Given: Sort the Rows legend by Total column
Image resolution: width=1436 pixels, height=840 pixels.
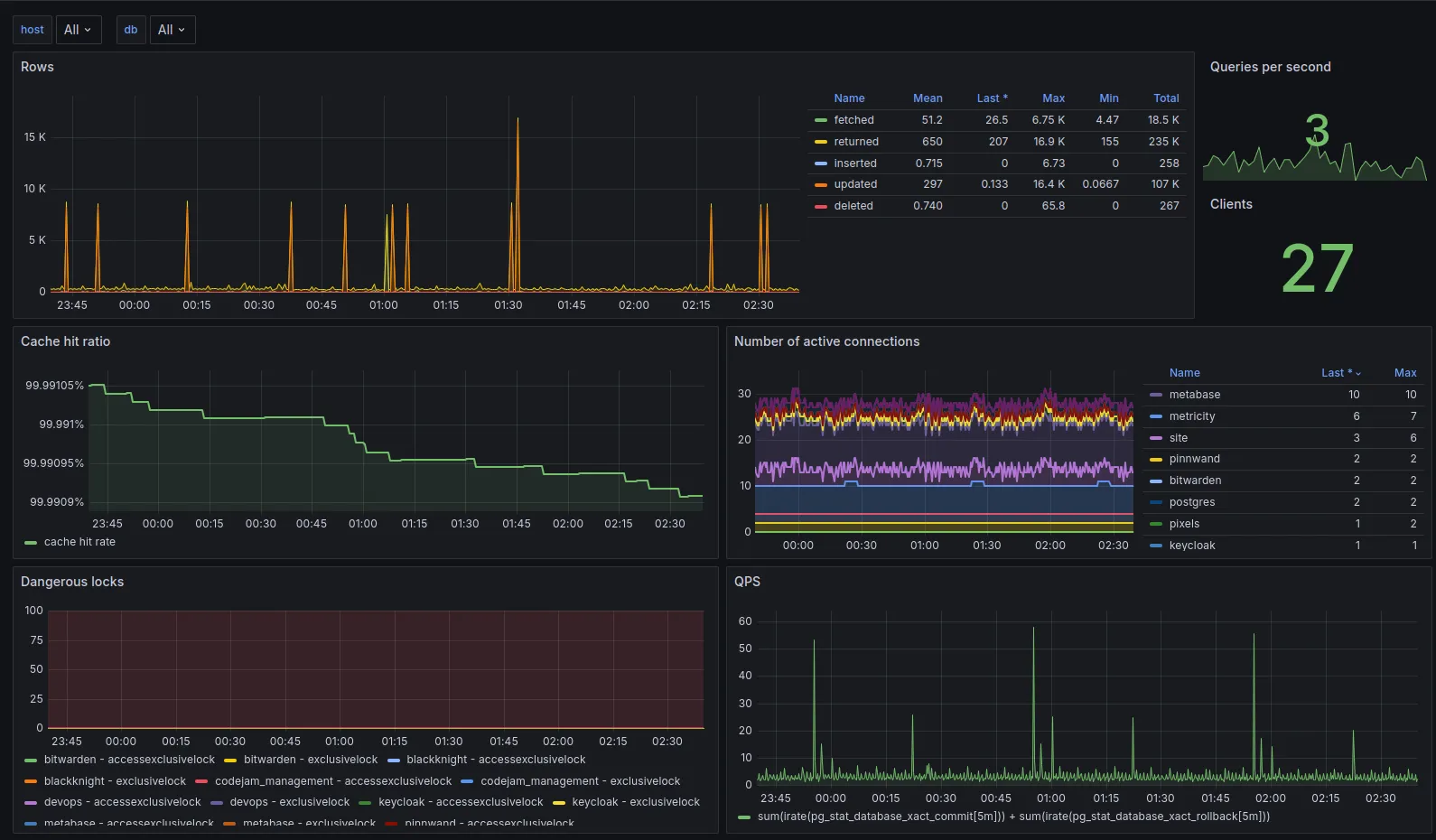Looking at the screenshot, I should click(1165, 98).
